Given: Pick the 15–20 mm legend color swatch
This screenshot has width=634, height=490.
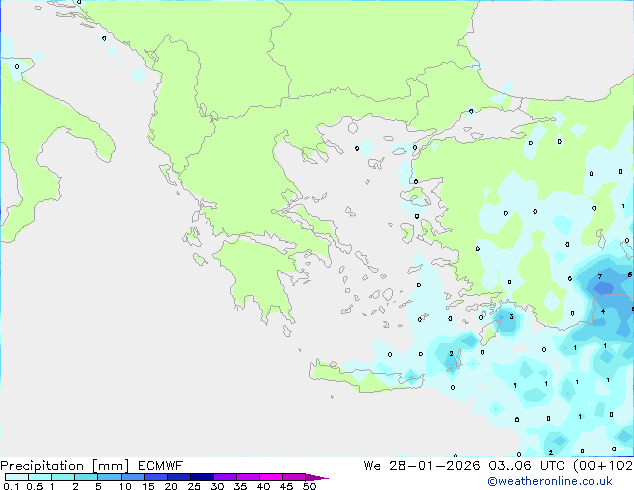Looking at the screenshot, I should [155, 477].
